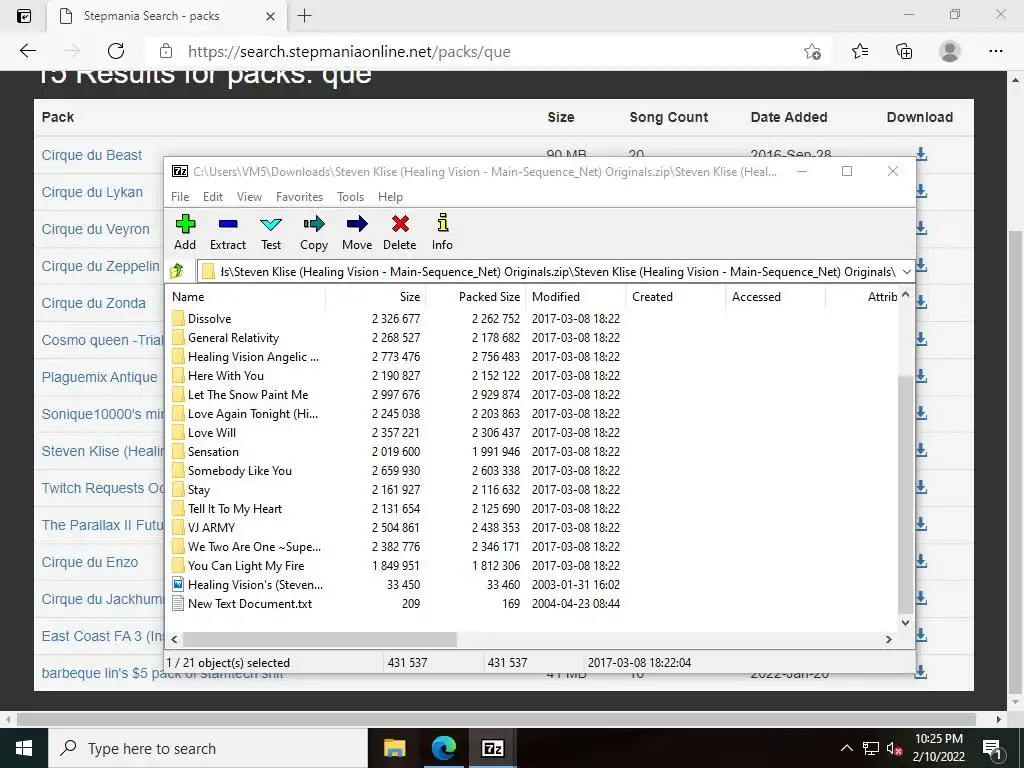Open the Twitch Requests pack link
1024x768 pixels.
click(x=103, y=488)
